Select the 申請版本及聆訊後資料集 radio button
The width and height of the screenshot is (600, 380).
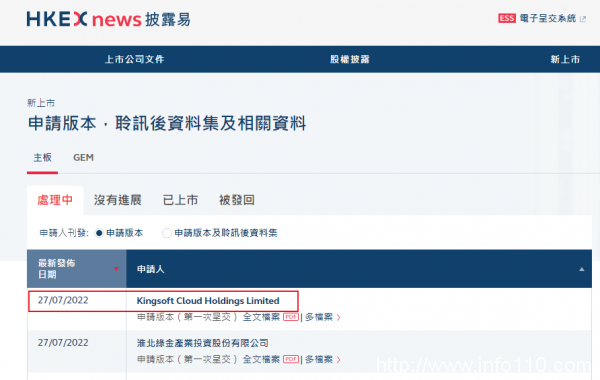[167, 233]
